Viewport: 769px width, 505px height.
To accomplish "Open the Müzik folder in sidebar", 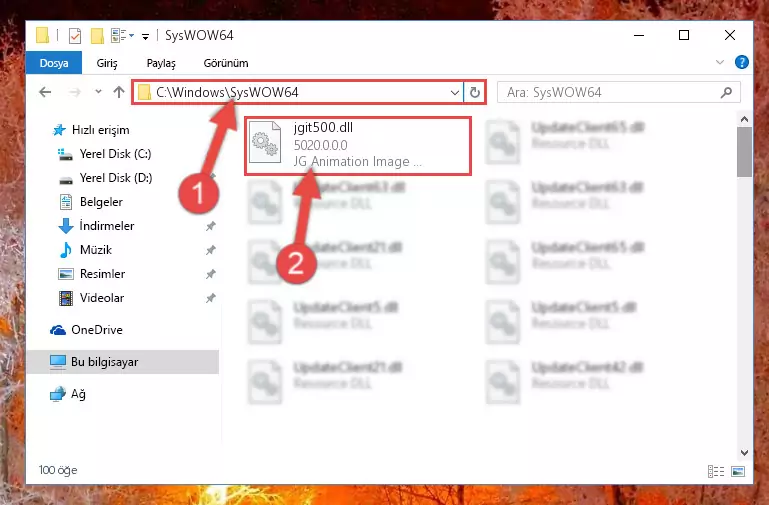I will click(85, 250).
